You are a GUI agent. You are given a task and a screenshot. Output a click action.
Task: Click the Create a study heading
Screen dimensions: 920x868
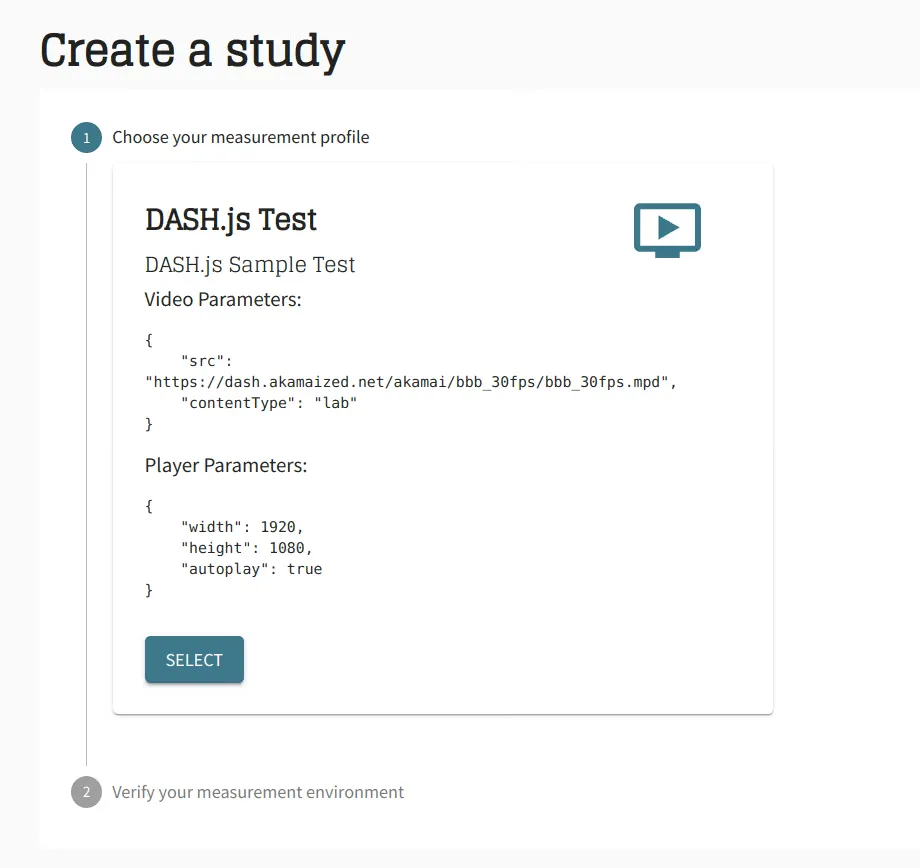click(192, 51)
